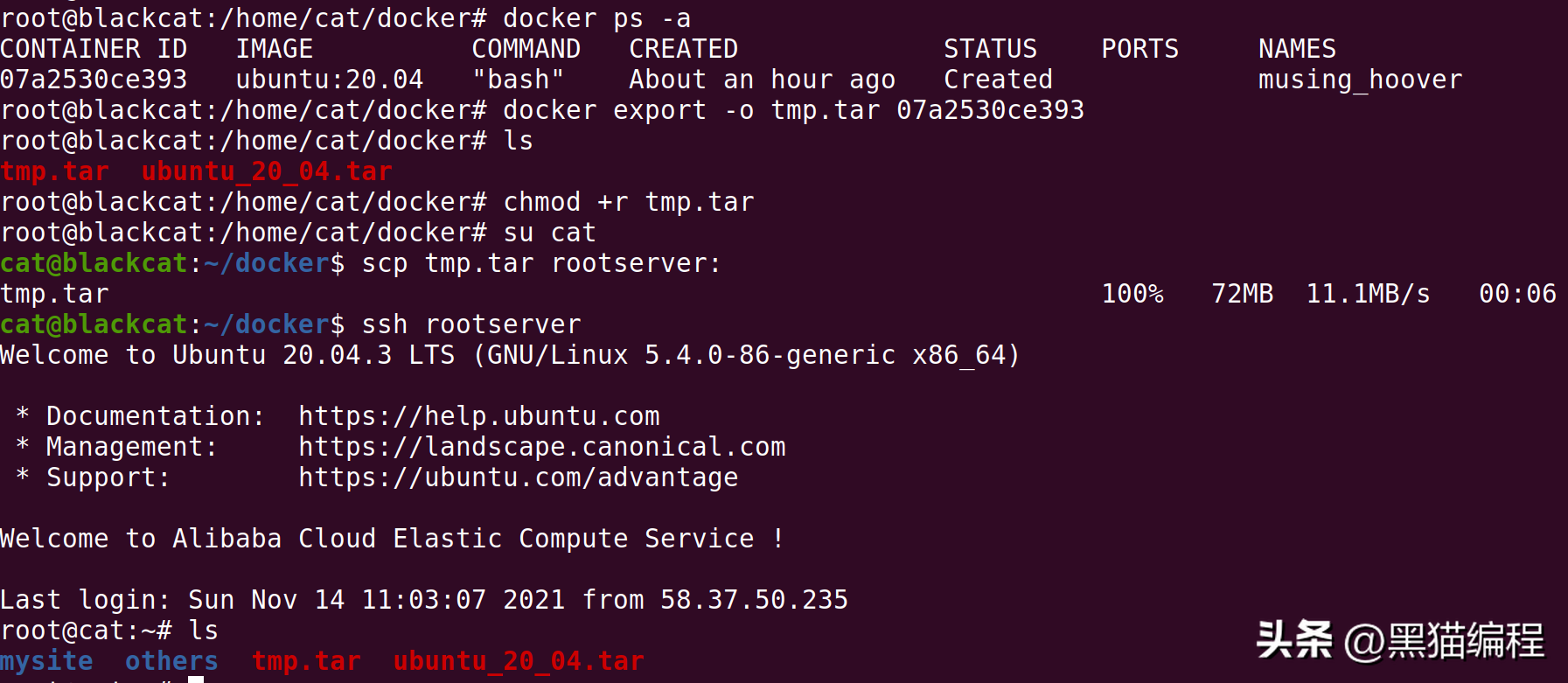
Task: Click the "ssh rootserver" command text
Action: pos(471,324)
